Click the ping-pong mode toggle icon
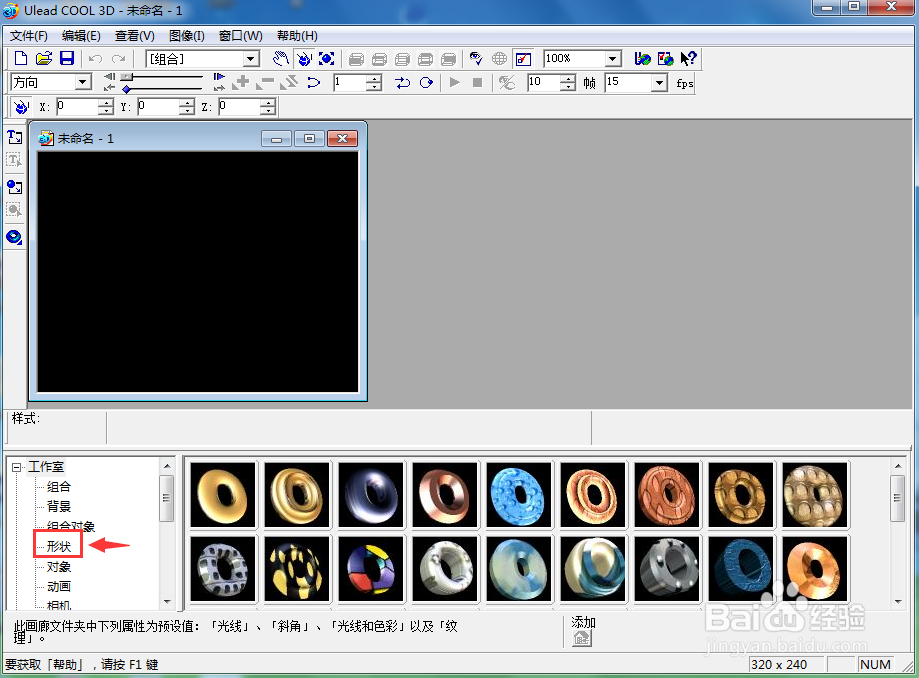Image resolution: width=919 pixels, height=678 pixels. click(x=402, y=83)
